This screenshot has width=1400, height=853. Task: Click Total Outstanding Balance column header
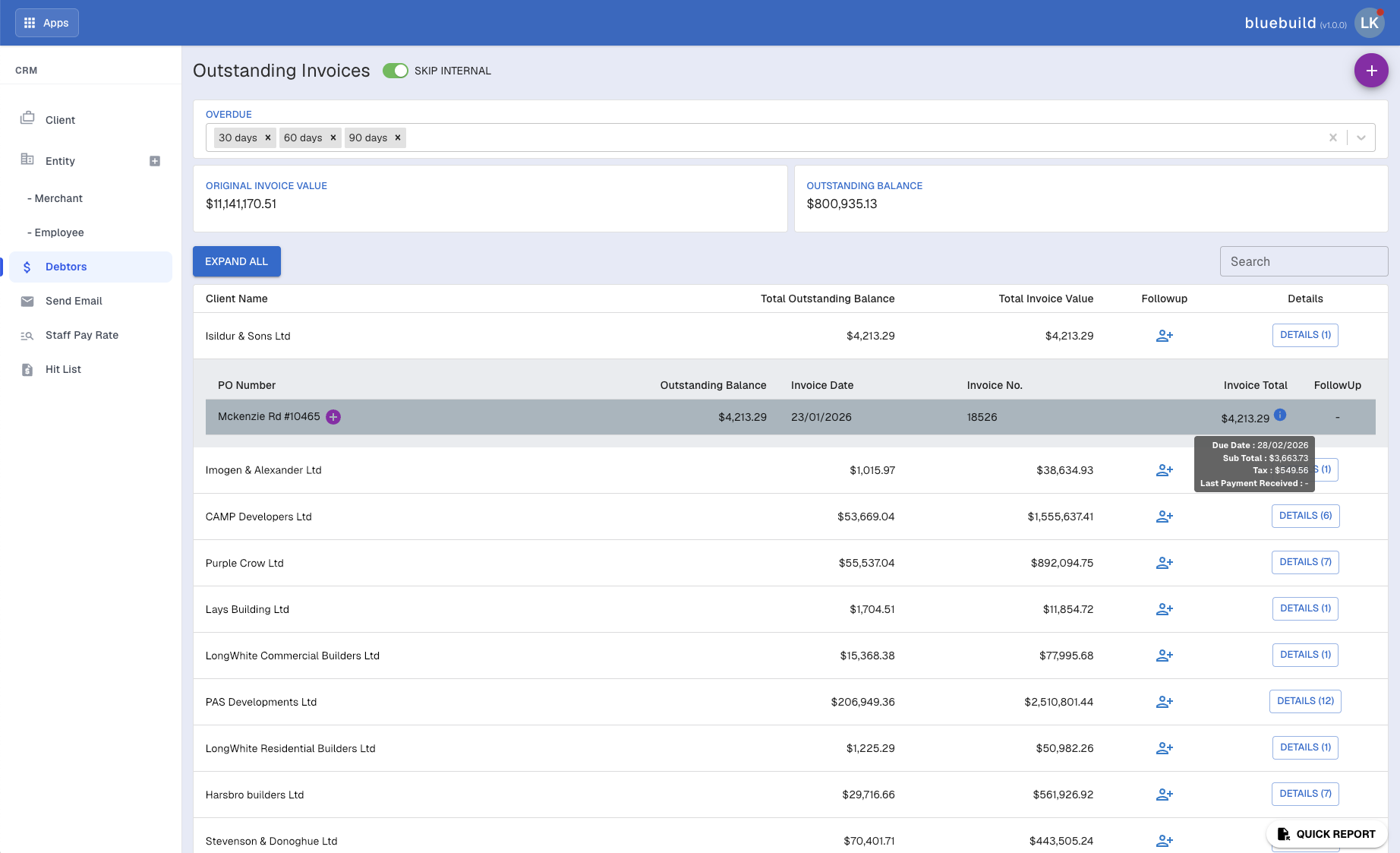[828, 299]
